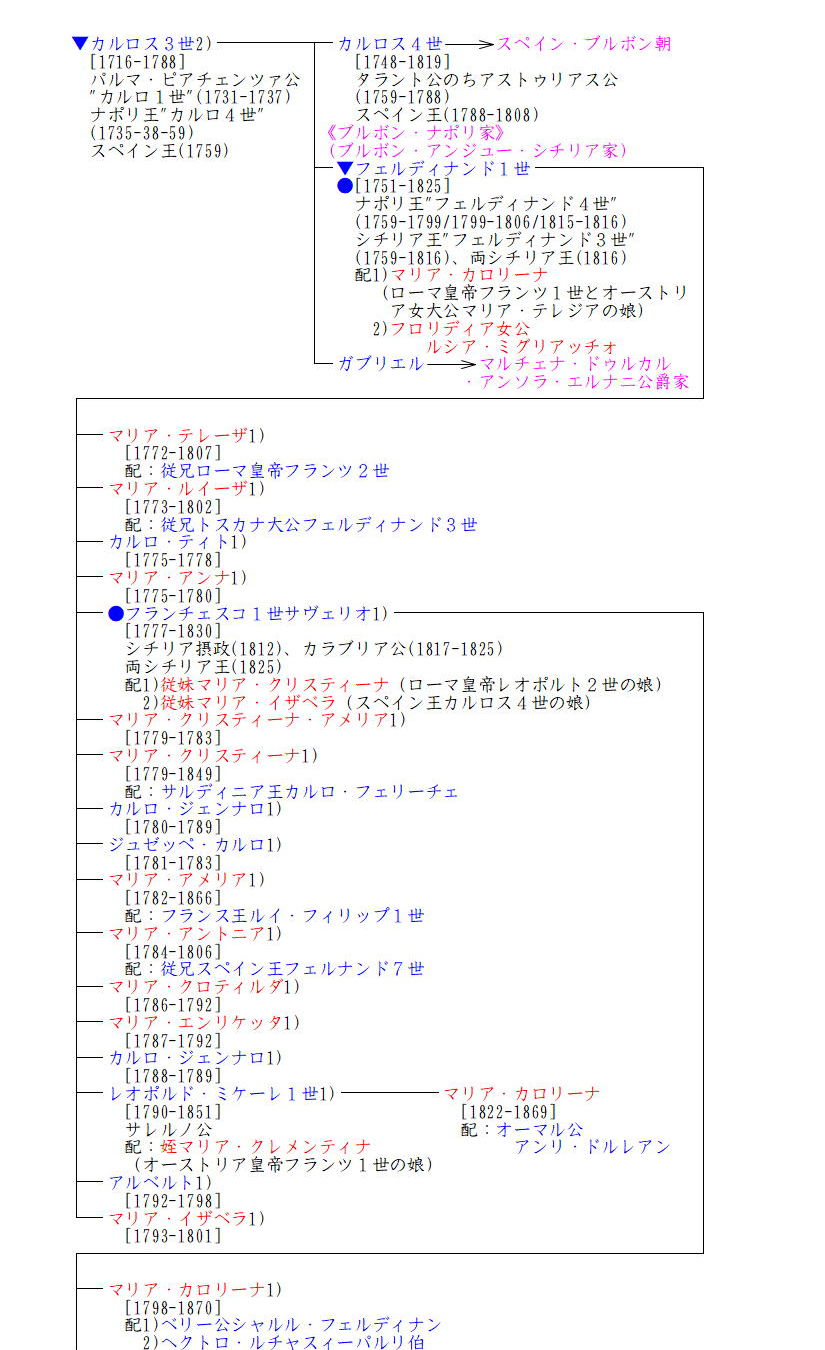Image resolution: width=825 pixels, height=1350 pixels.
Task: Click the arrow pointing to スペイン・ブルボン朝
Action: pos(470,44)
